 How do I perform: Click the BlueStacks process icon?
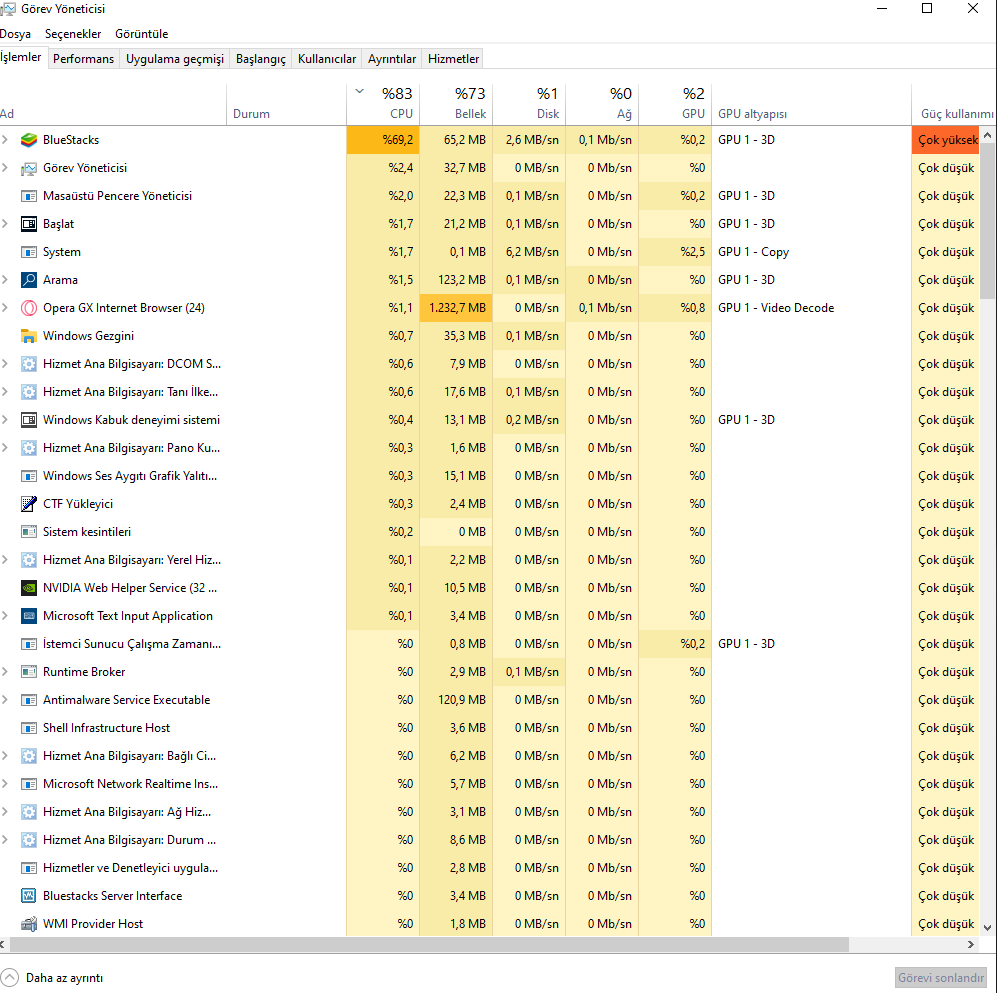[x=29, y=140]
